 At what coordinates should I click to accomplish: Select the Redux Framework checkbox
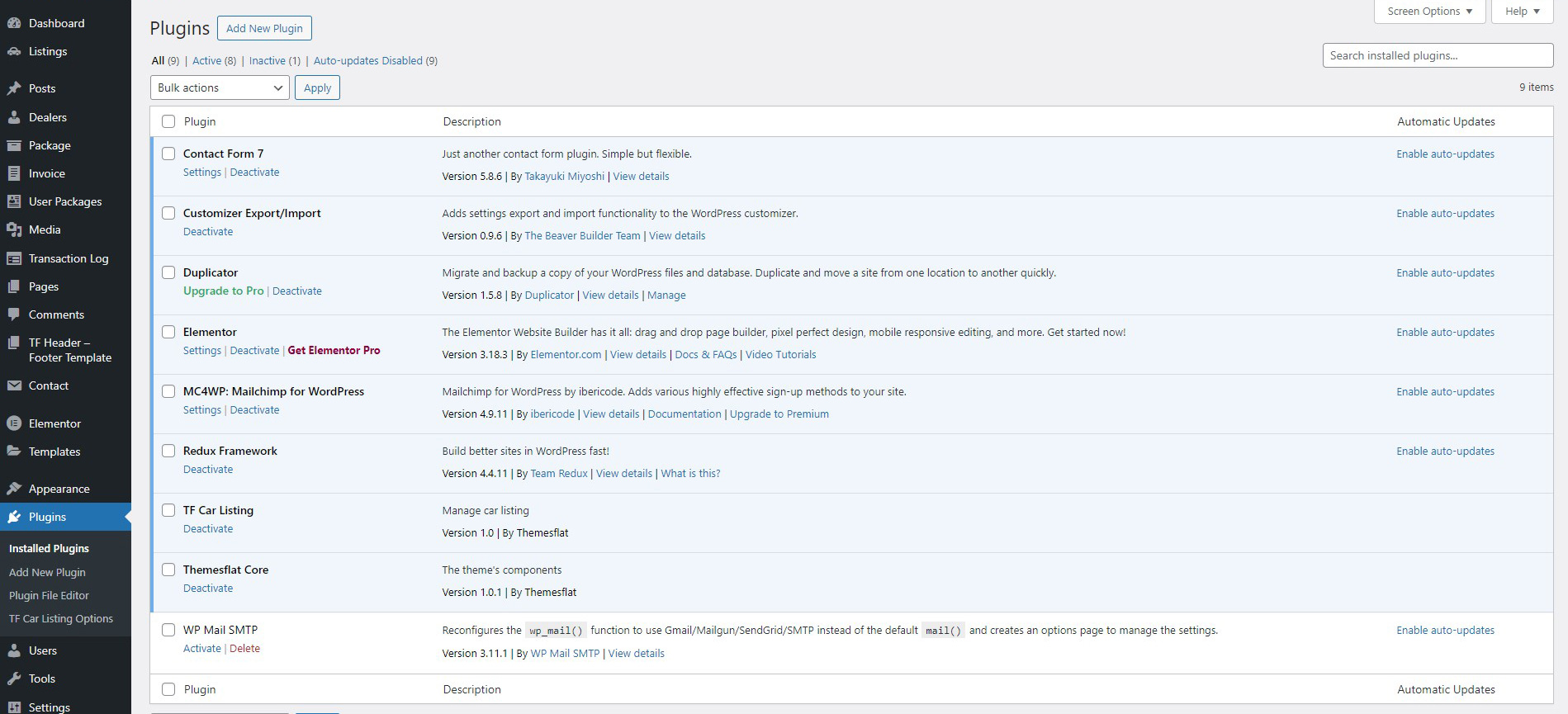[168, 451]
